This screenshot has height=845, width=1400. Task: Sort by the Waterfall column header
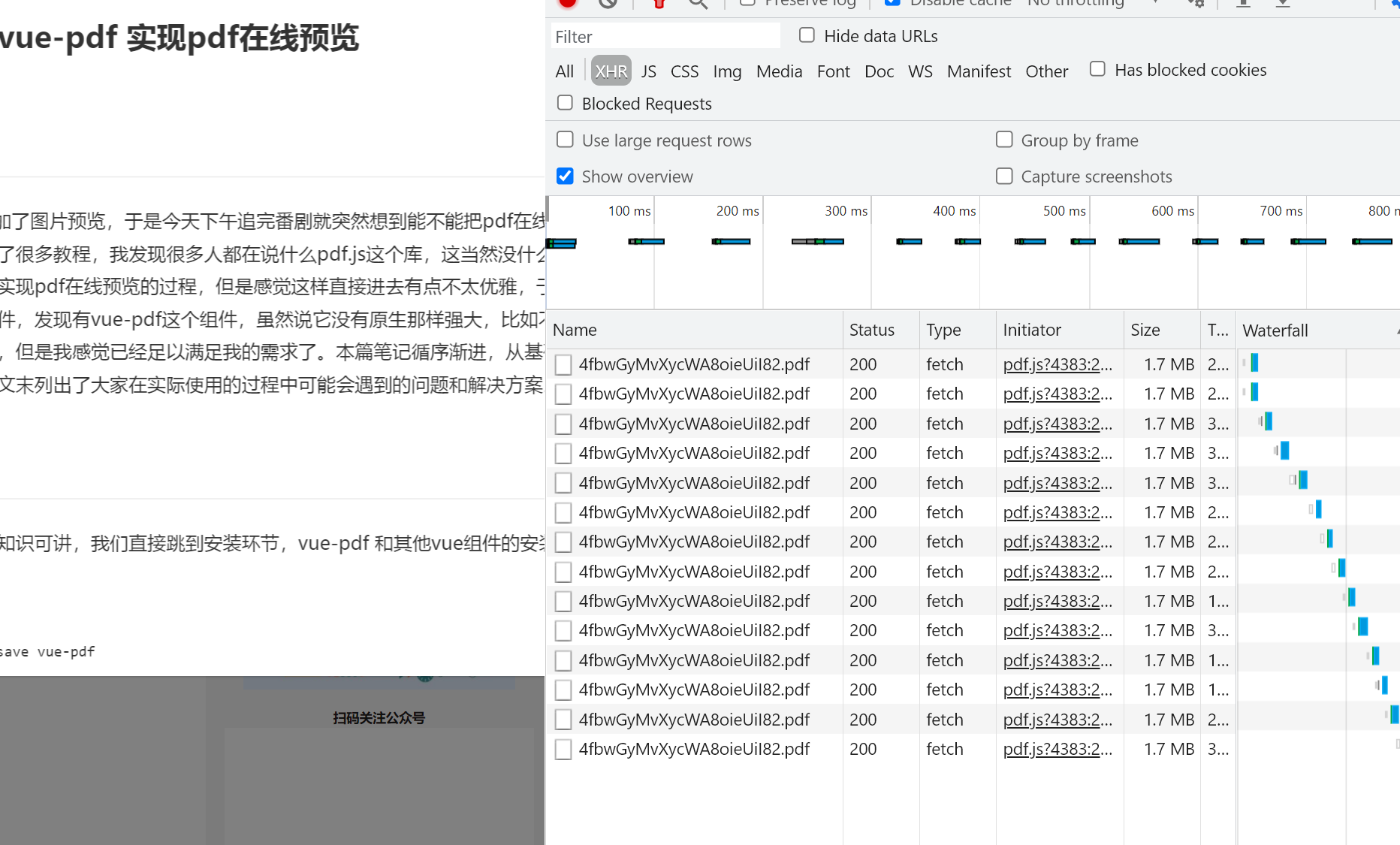point(1318,330)
